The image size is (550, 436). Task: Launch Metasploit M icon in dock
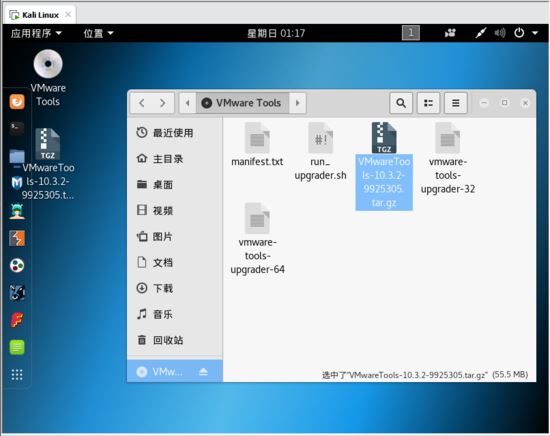coord(17,183)
